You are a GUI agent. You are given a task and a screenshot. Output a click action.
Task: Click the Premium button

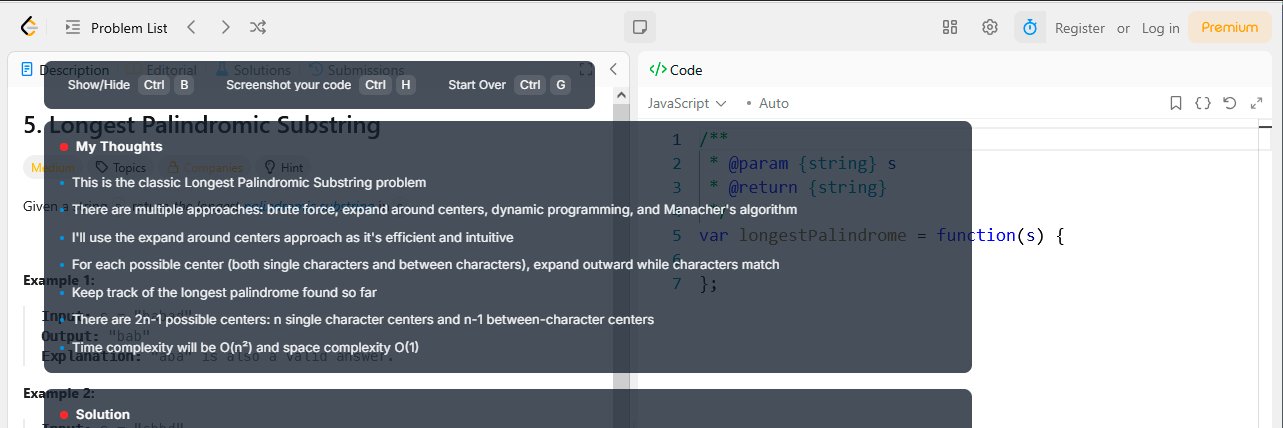pyautogui.click(x=1229, y=27)
